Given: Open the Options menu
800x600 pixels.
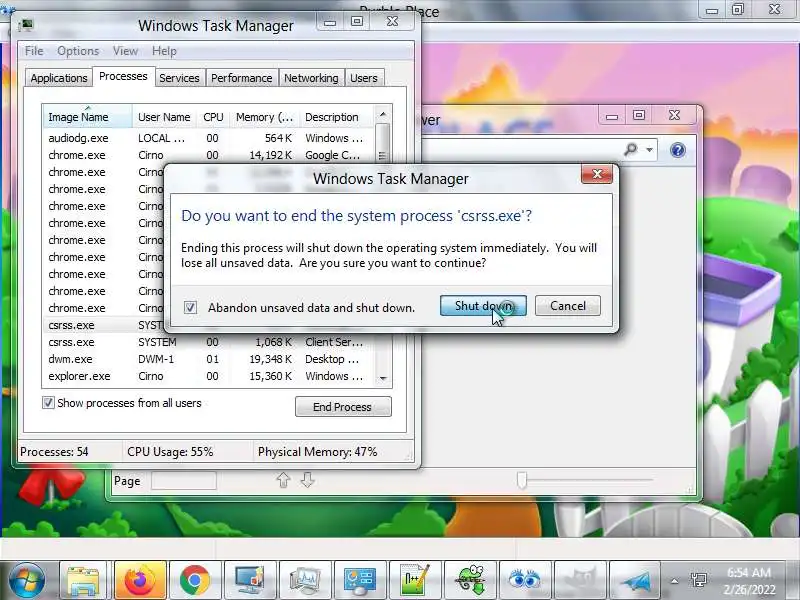Looking at the screenshot, I should pos(78,51).
